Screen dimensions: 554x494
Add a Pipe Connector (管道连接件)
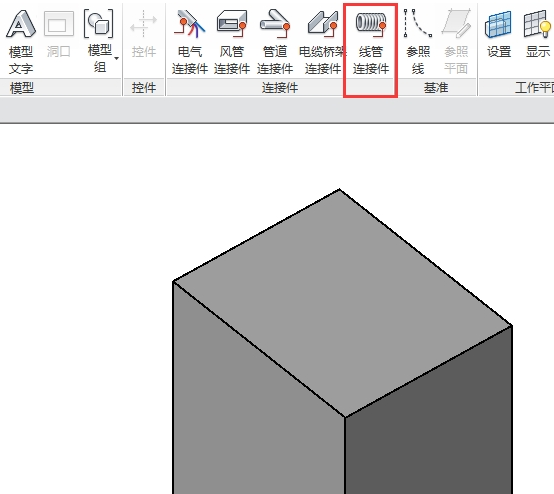[275, 42]
